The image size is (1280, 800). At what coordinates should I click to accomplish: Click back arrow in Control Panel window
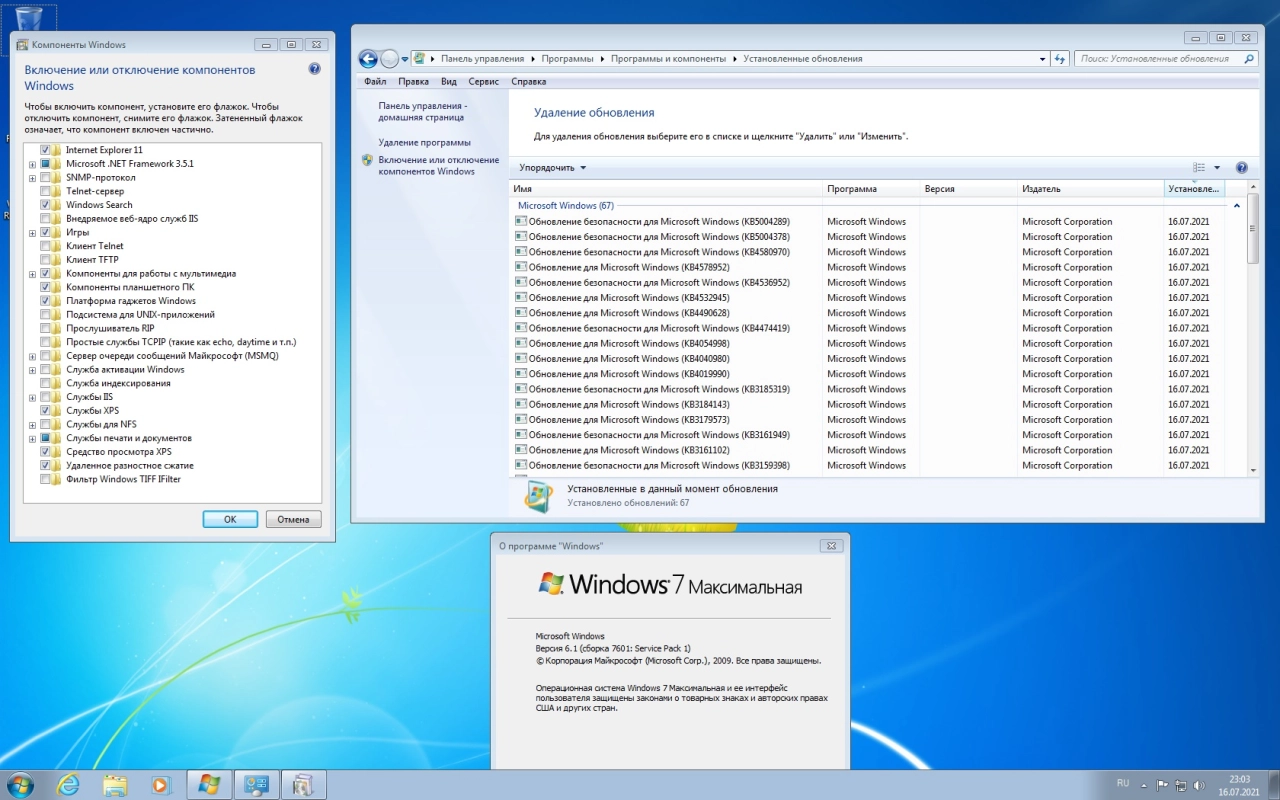pos(368,59)
